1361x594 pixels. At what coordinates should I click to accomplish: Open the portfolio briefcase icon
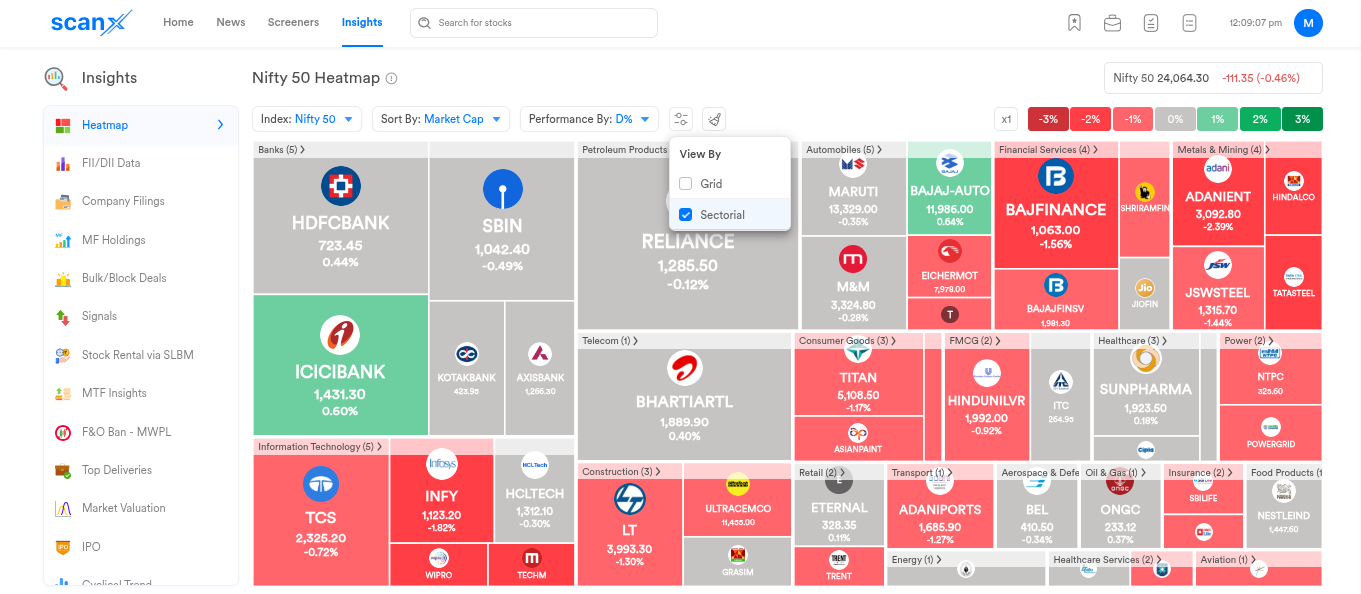(x=1112, y=22)
